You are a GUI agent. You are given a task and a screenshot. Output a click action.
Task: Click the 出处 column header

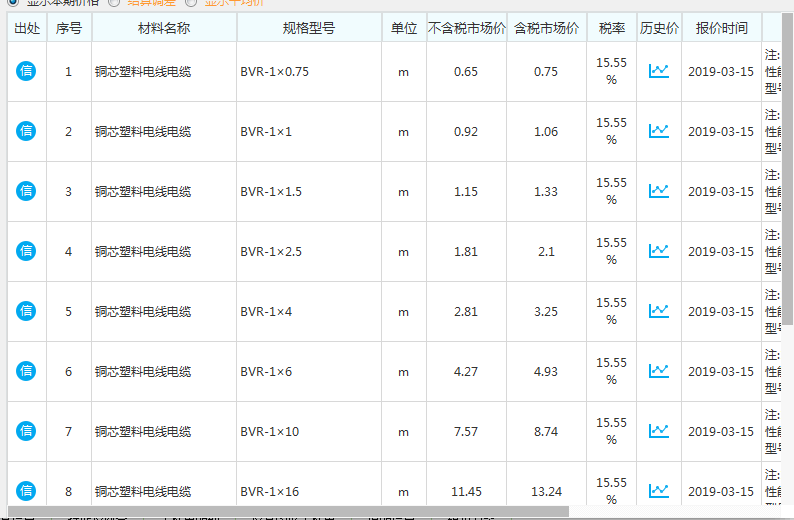(27, 28)
